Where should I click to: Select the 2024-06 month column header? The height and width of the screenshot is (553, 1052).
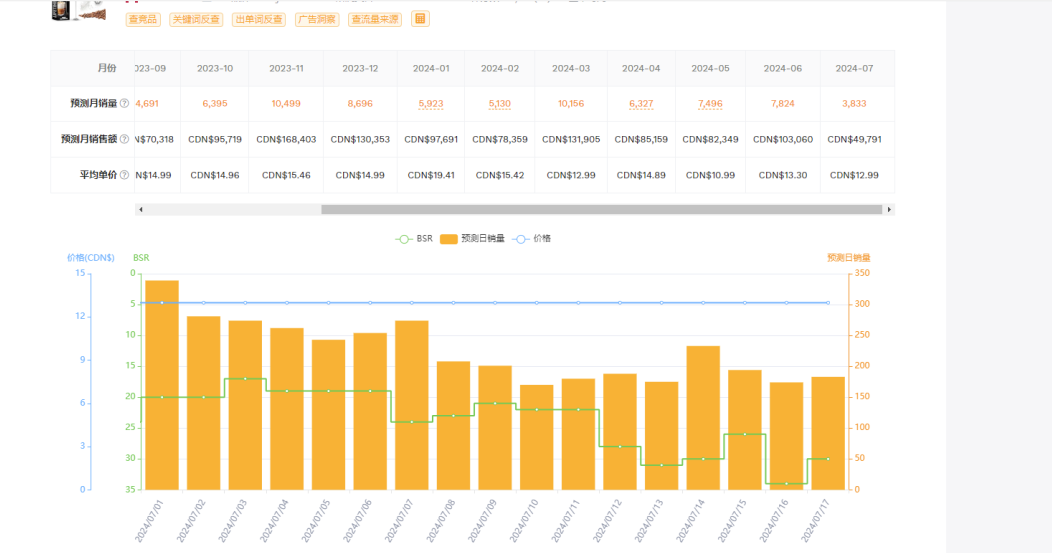[x=782, y=68]
